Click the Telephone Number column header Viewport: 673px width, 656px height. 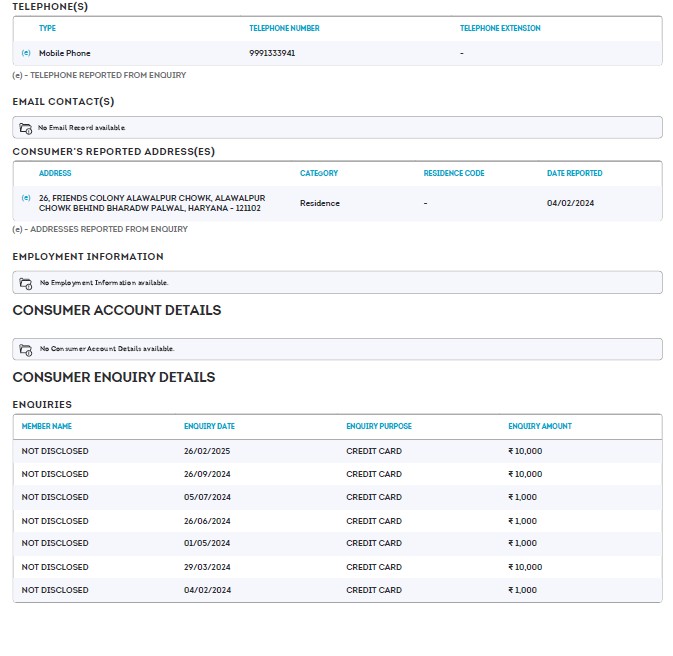tap(284, 28)
